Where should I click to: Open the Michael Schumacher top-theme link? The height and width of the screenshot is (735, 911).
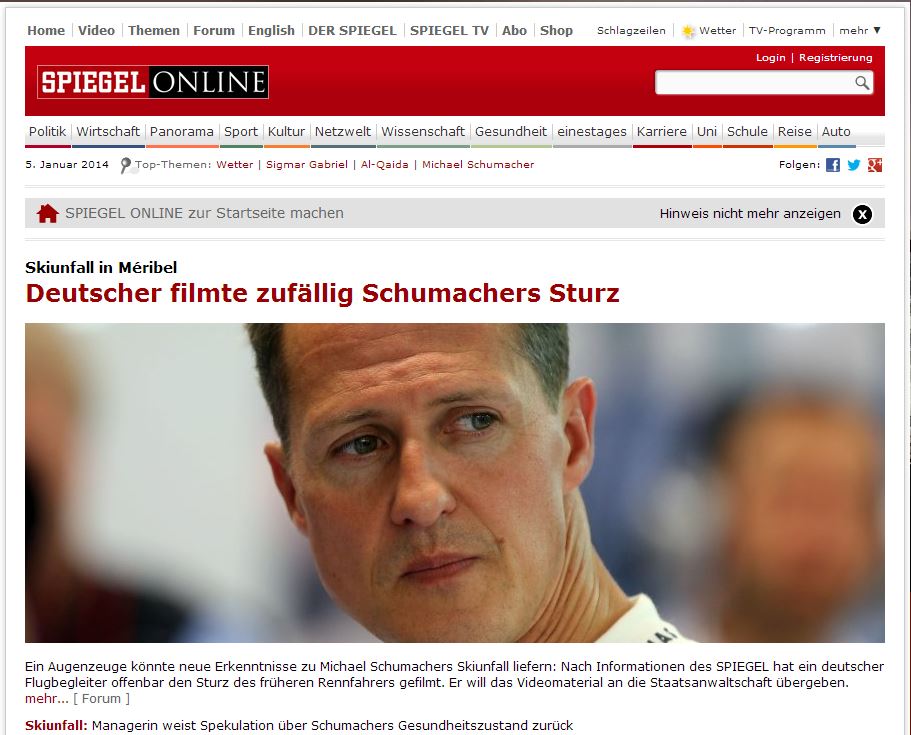click(478, 164)
